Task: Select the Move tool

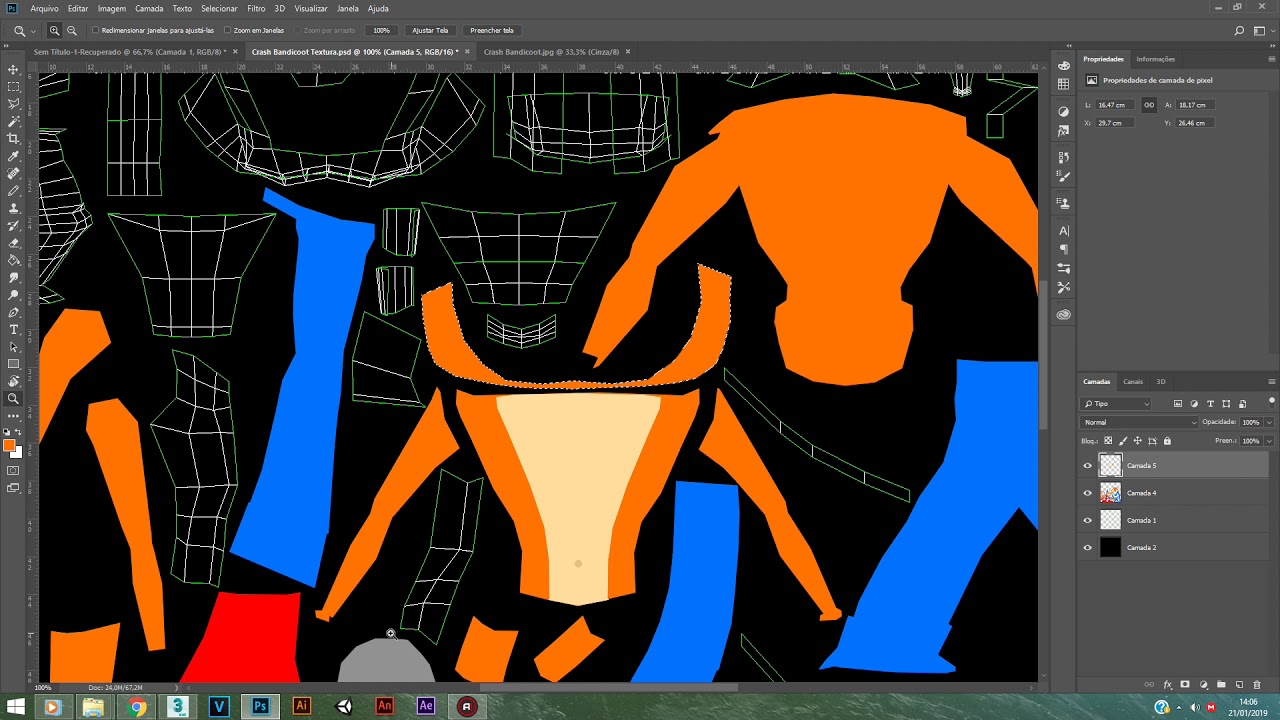Action: coord(14,69)
